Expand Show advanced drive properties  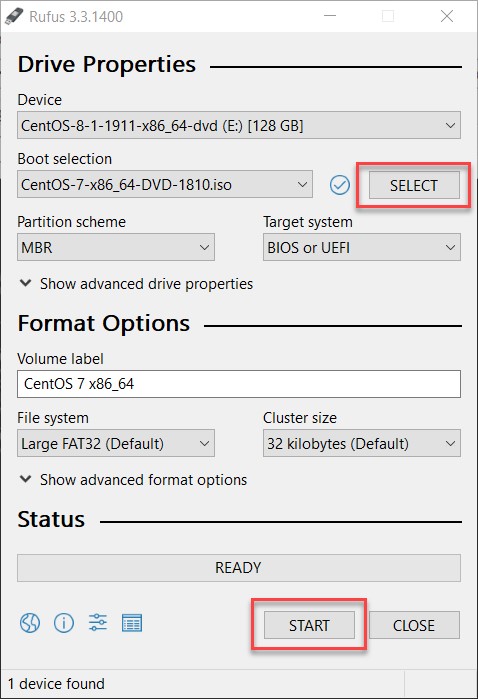(x=136, y=284)
